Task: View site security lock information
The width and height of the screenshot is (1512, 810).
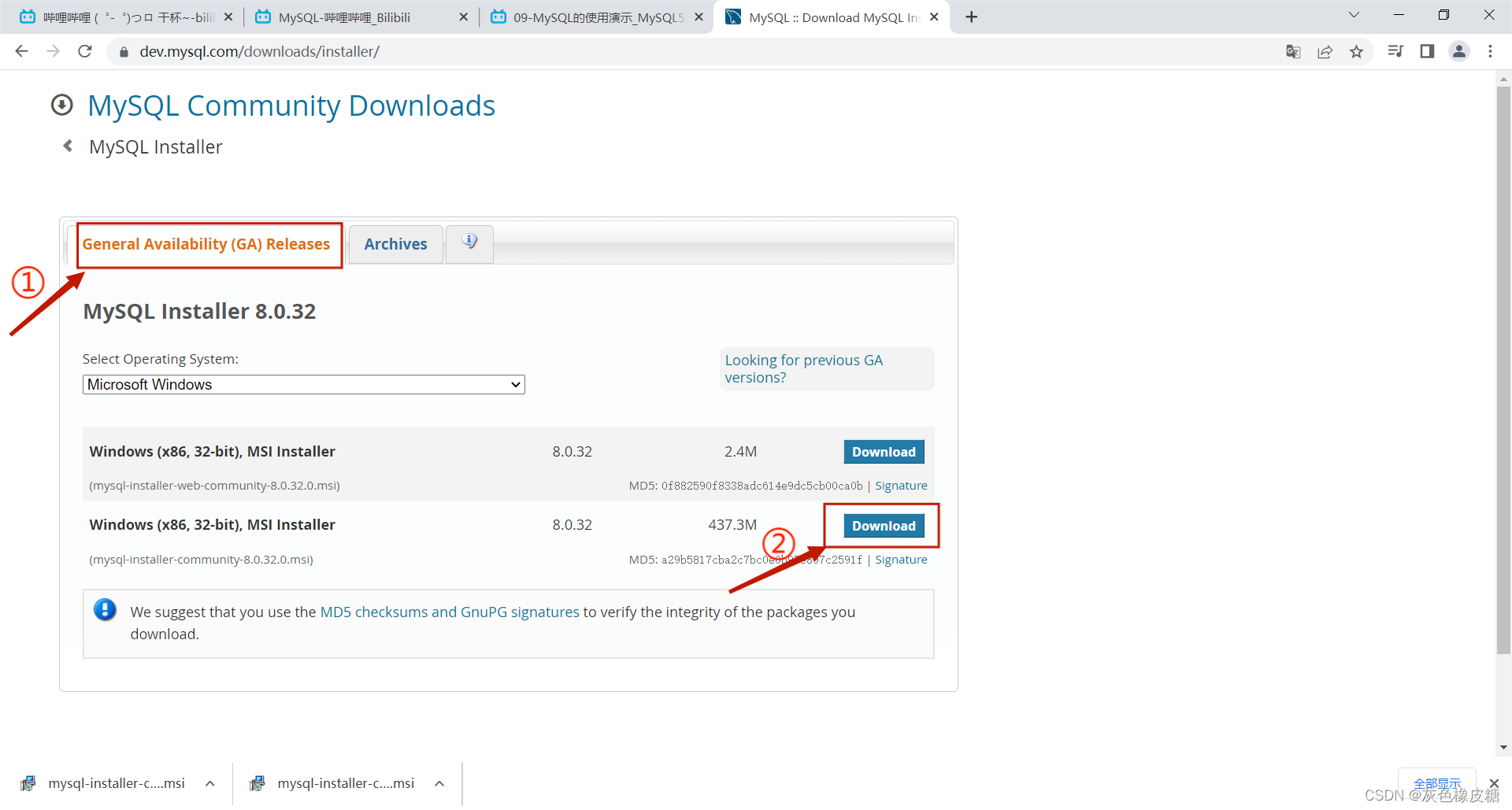Action: 123,52
